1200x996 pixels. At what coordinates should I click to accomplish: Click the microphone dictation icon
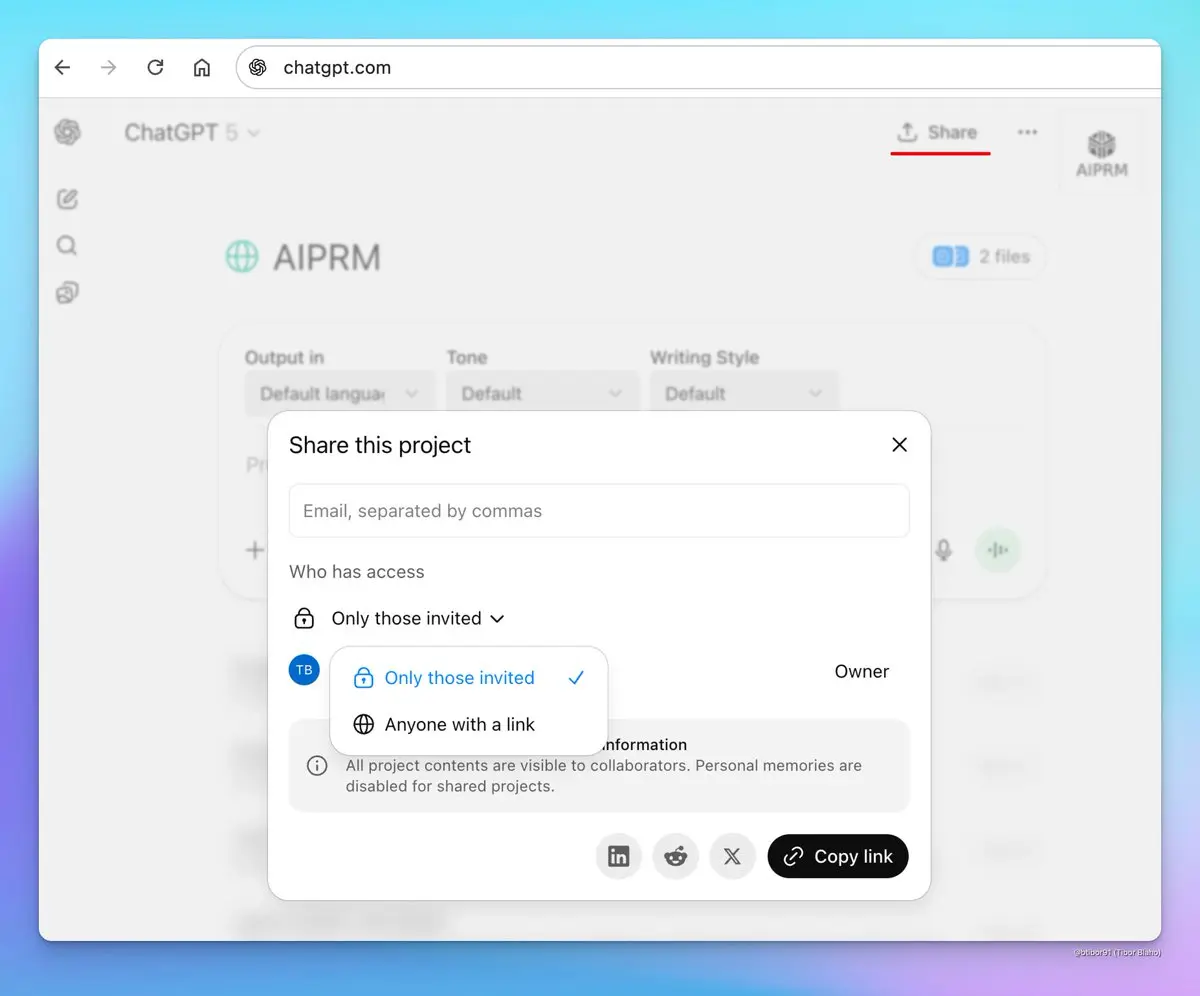click(x=943, y=550)
